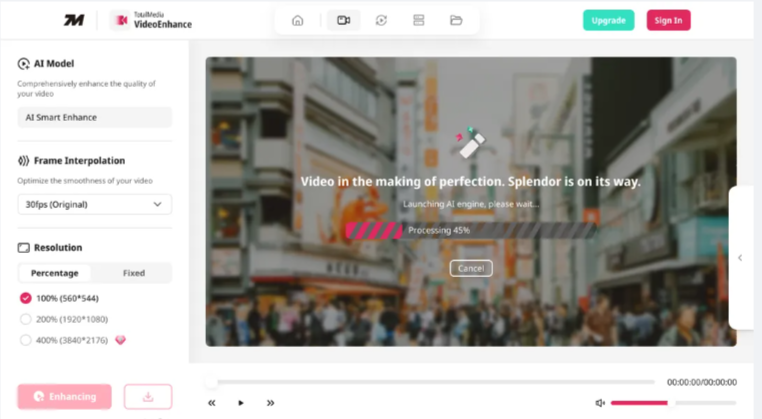Open the 30fps (Original) frame interpolation dropdown
Screen dimensions: 762x419
[x=94, y=204]
